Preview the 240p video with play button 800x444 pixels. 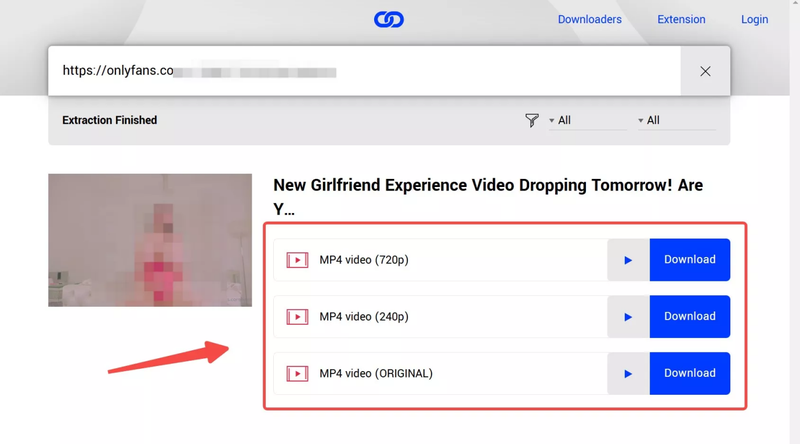coord(628,317)
